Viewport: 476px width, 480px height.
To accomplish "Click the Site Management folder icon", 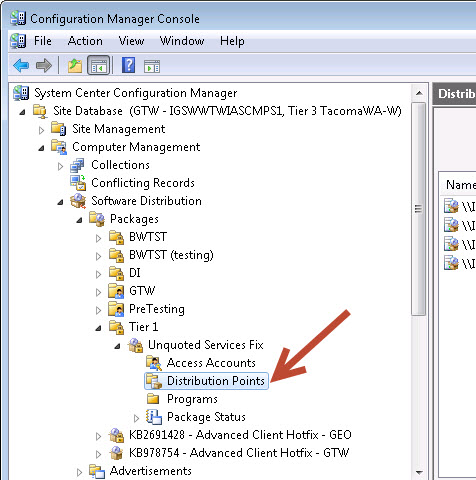I will tap(59, 129).
